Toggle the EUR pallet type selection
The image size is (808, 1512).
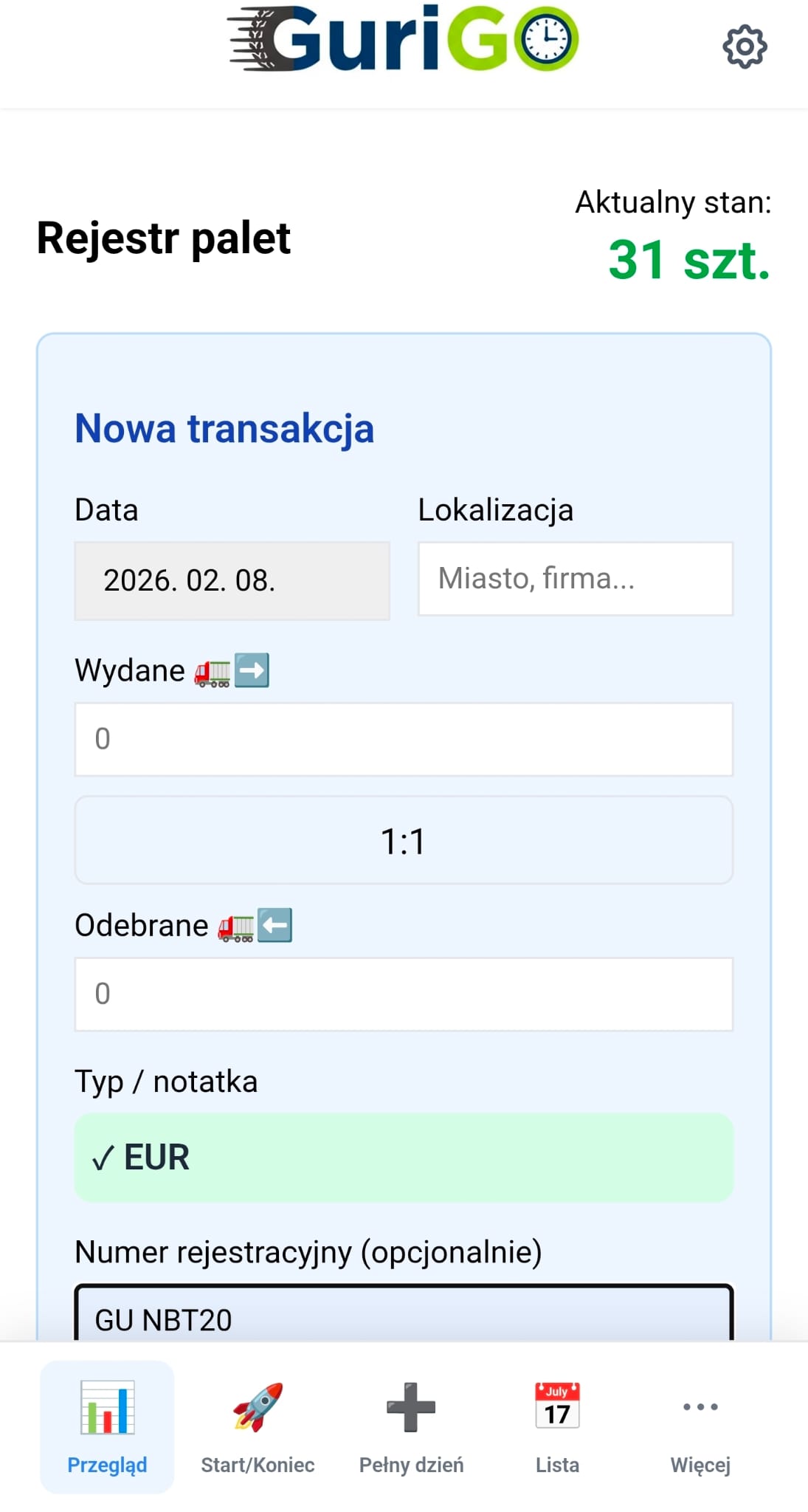[x=404, y=1158]
